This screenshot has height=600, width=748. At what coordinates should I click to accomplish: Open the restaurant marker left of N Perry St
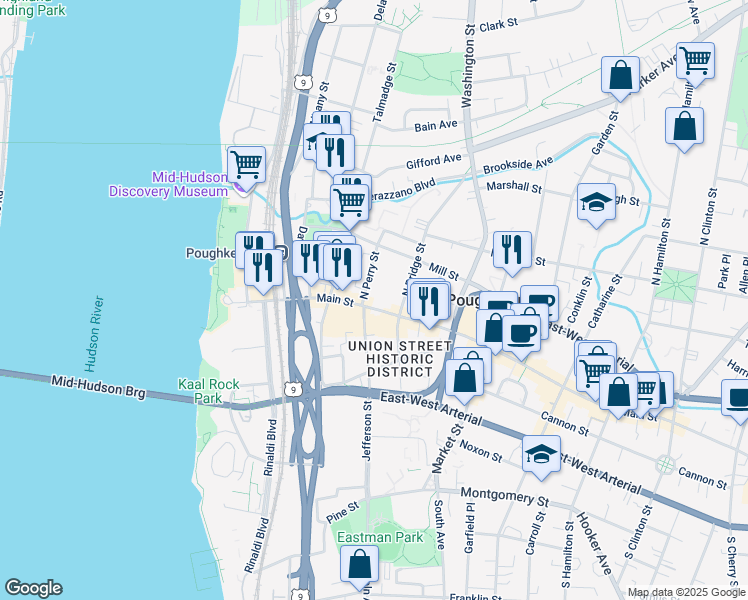(x=342, y=264)
